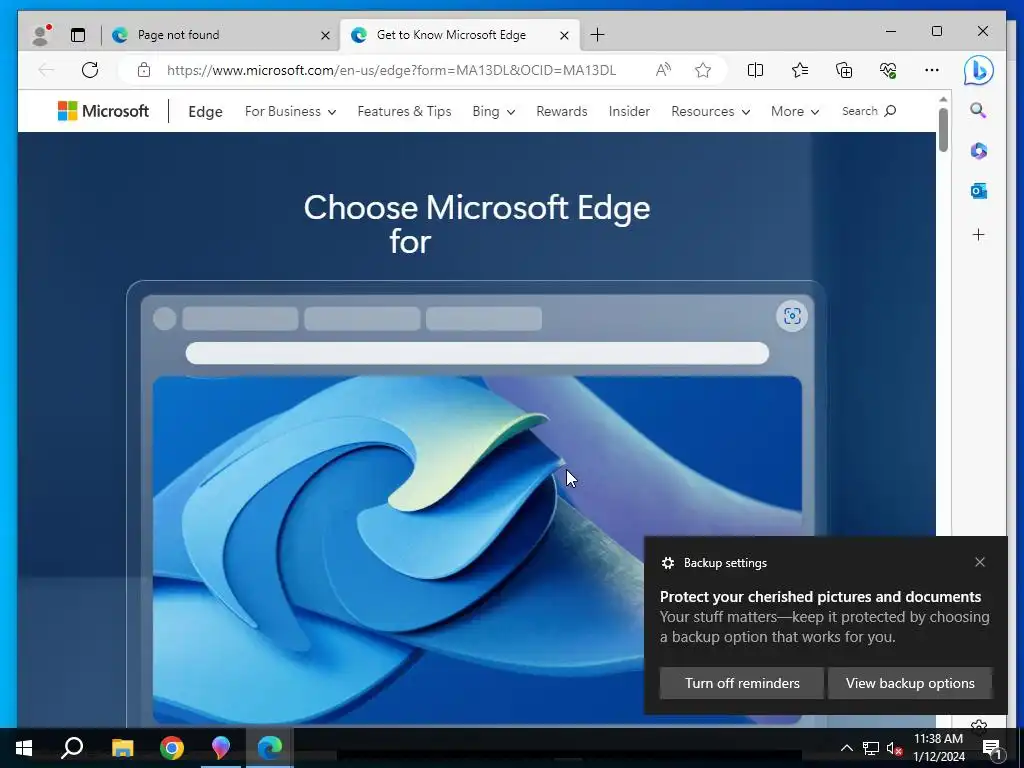The image size is (1024, 768).
Task: Expand the More dropdown menu
Action: pyautogui.click(x=795, y=112)
